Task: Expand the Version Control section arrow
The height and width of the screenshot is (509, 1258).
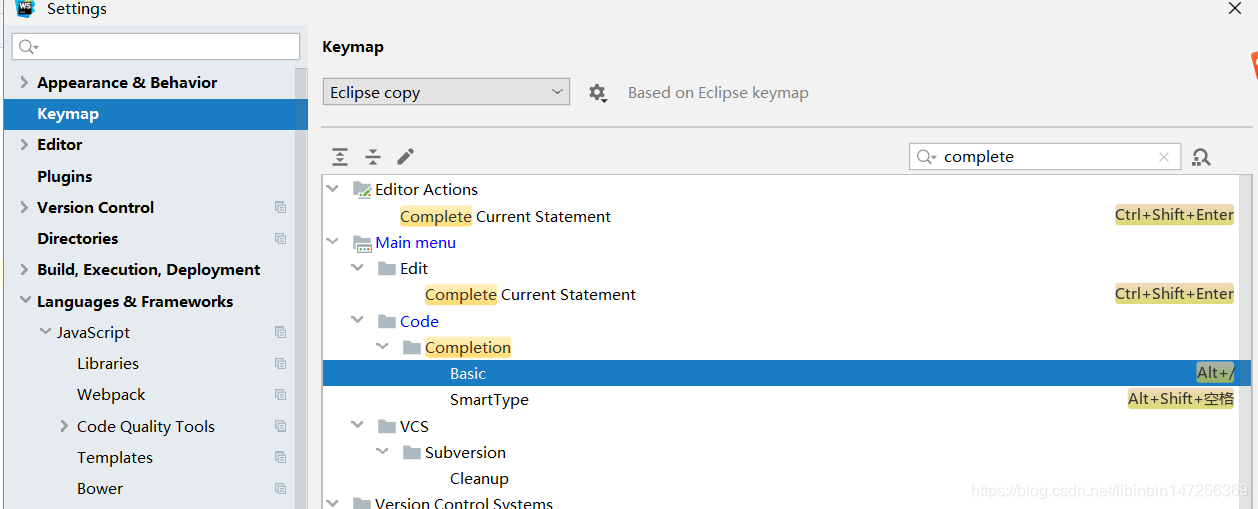Action: tap(24, 207)
